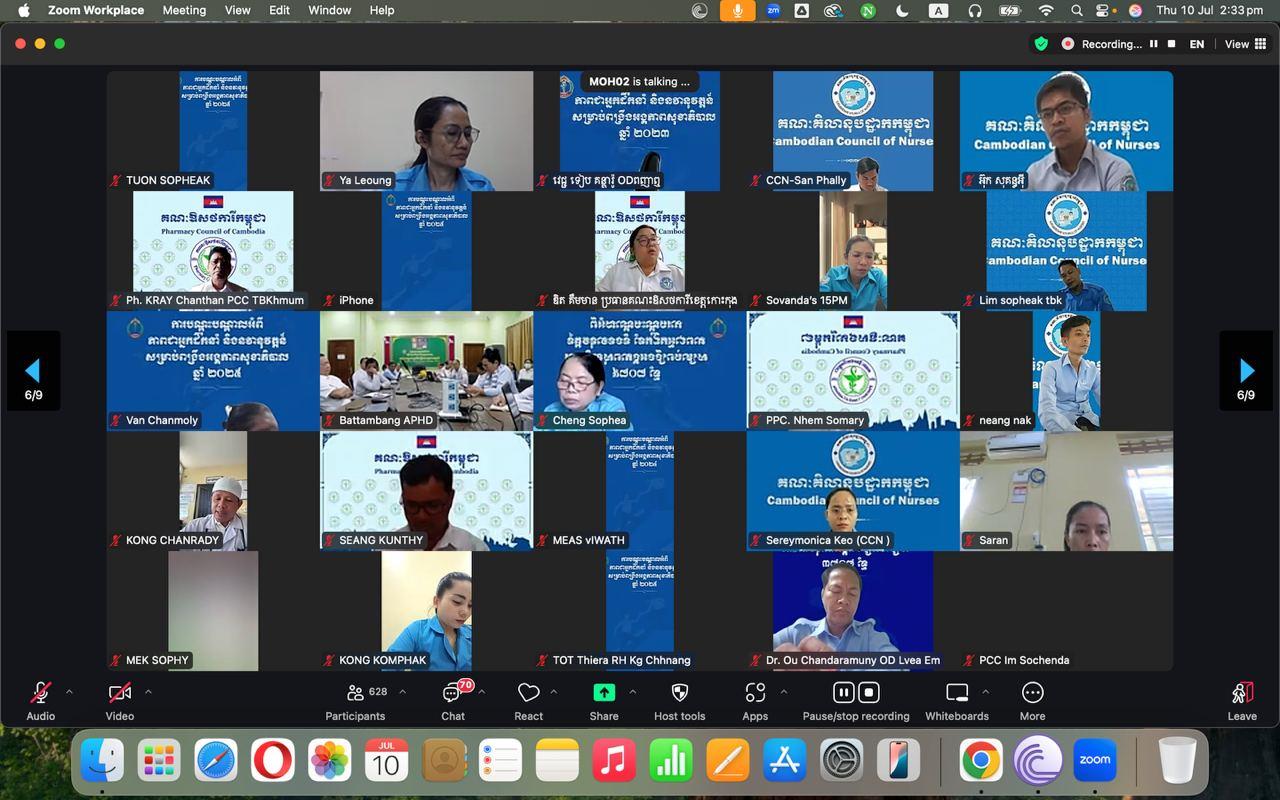Expand audio options chevron
1280x800 pixels.
tap(69, 692)
